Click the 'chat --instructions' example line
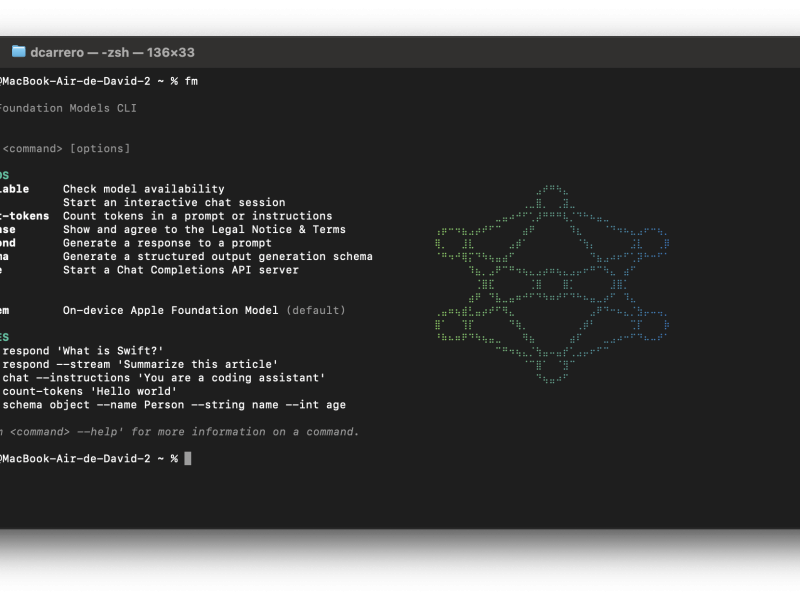 click(164, 378)
